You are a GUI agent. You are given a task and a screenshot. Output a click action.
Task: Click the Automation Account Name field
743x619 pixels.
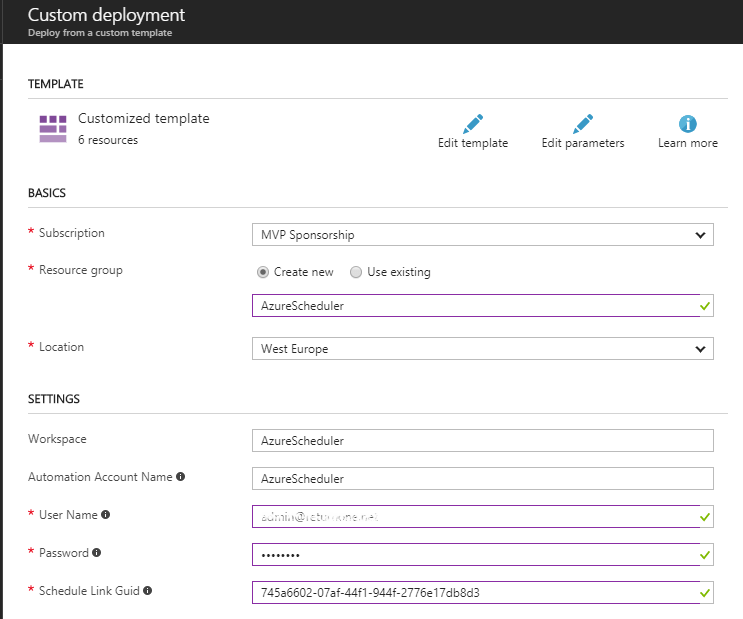482,478
